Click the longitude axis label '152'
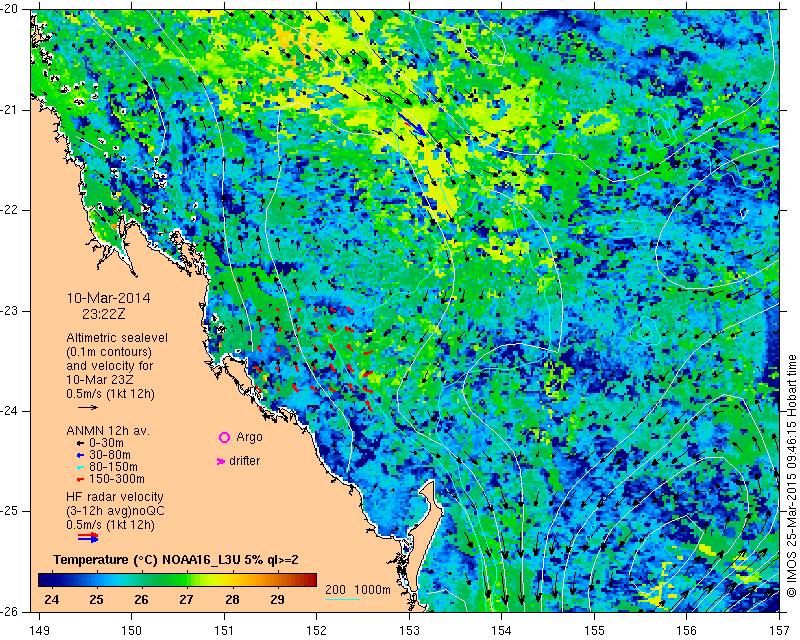 click(316, 630)
